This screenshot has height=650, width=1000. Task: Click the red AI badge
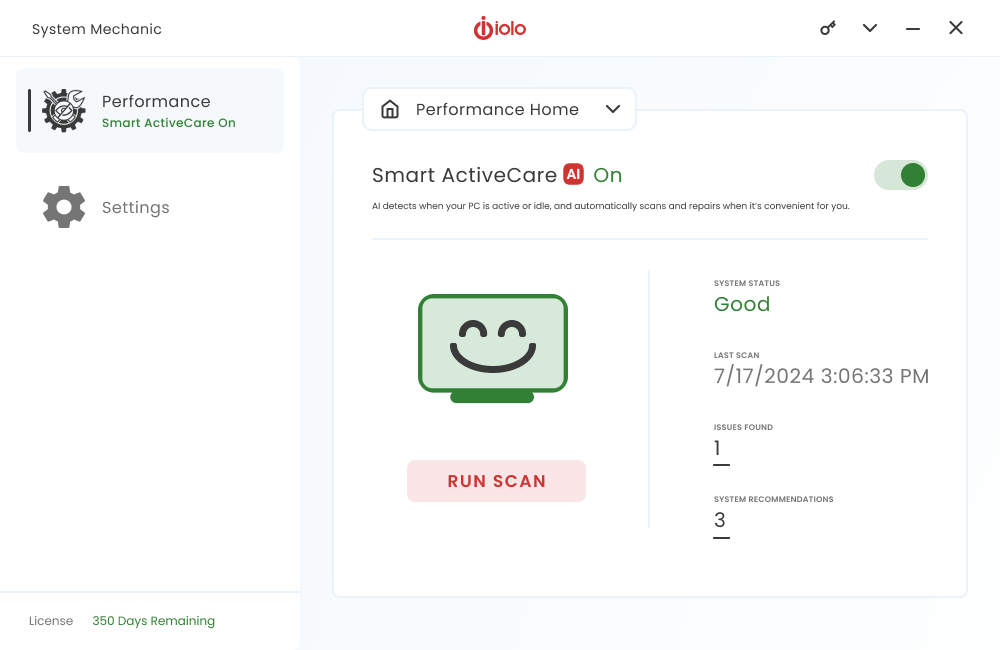coord(573,174)
